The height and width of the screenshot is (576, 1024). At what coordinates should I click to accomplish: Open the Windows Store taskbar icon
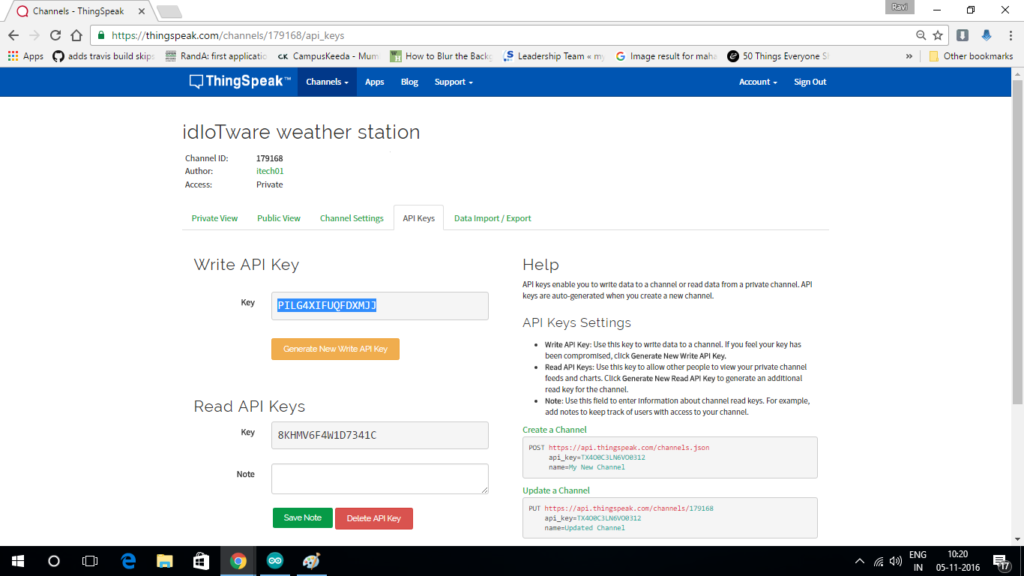(x=201, y=561)
